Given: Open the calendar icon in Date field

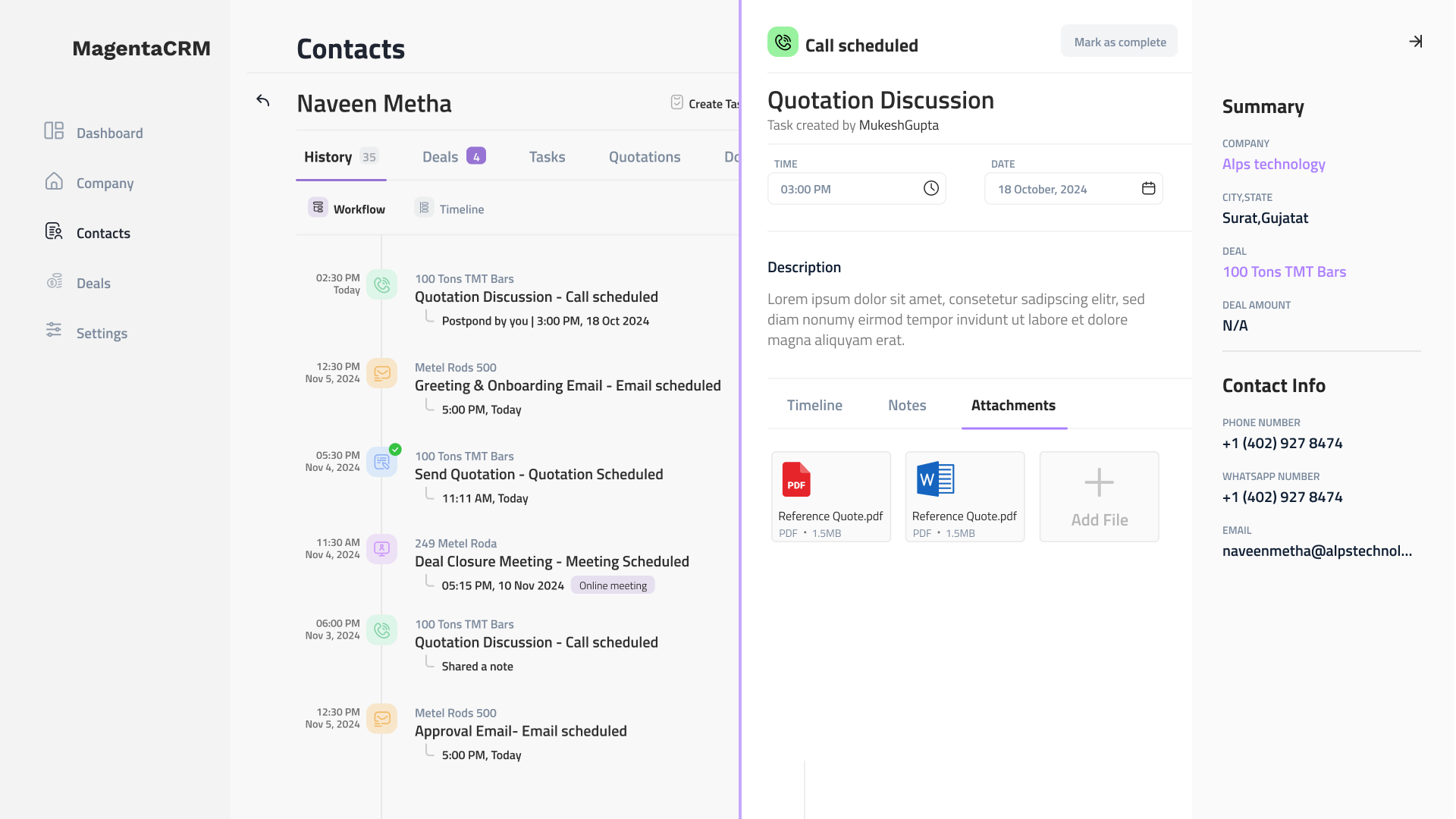Looking at the screenshot, I should point(1148,189).
